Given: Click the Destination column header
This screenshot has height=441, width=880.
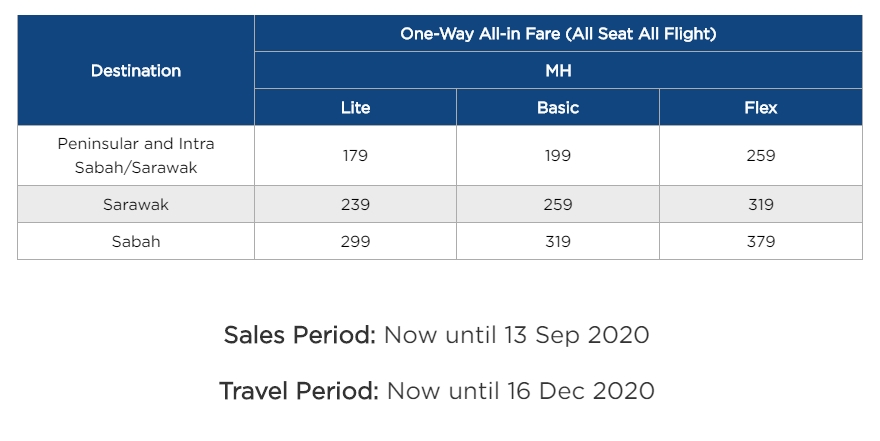Looking at the screenshot, I should click(x=136, y=70).
